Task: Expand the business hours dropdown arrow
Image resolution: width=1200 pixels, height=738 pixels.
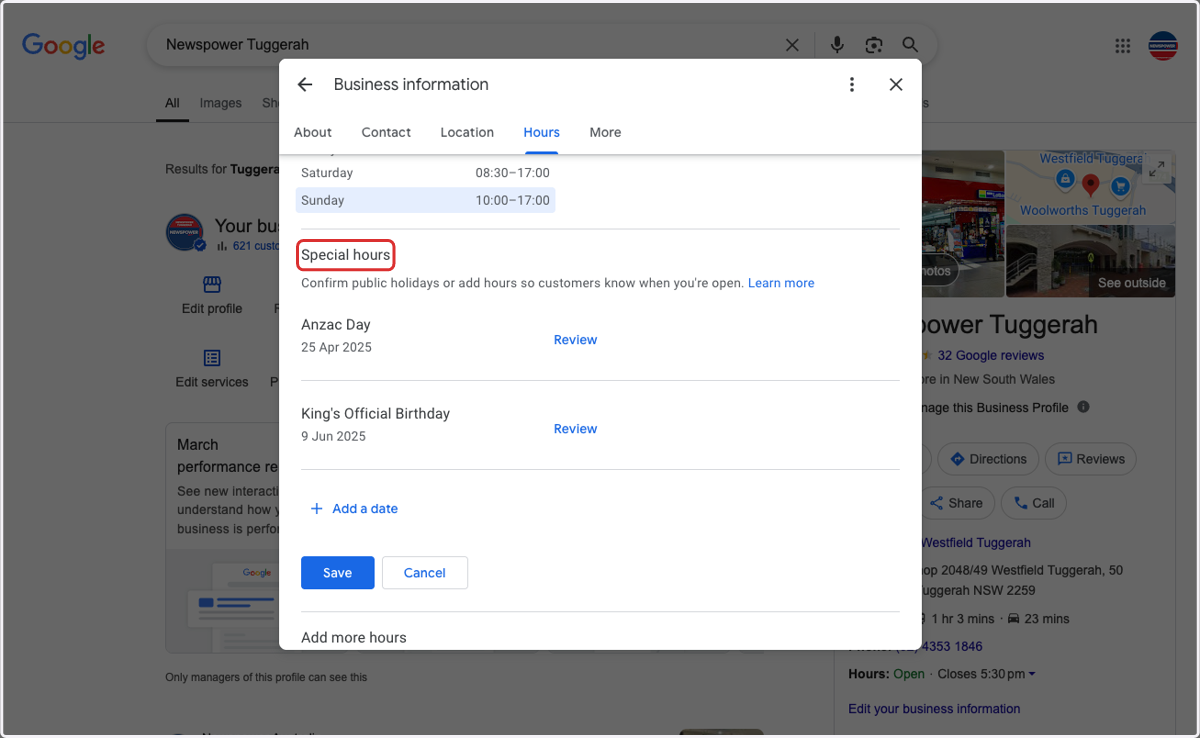Action: click(1032, 674)
